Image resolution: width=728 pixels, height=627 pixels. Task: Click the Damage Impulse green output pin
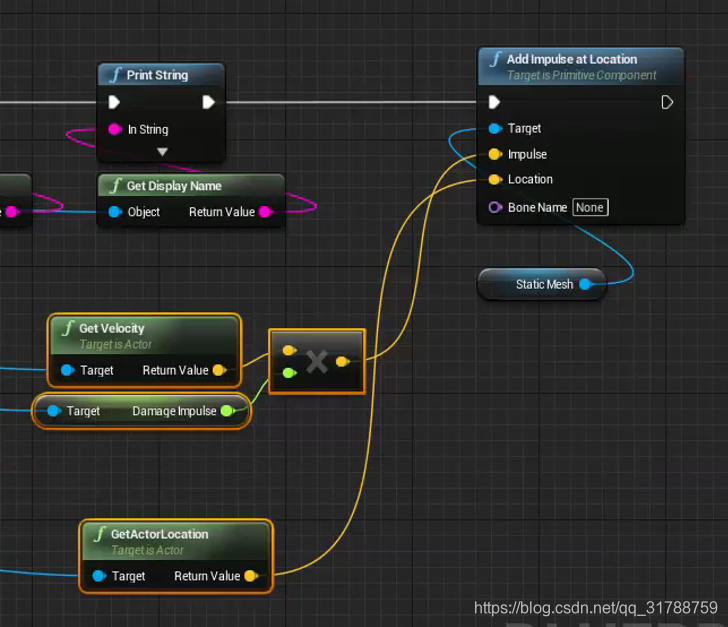[228, 411]
